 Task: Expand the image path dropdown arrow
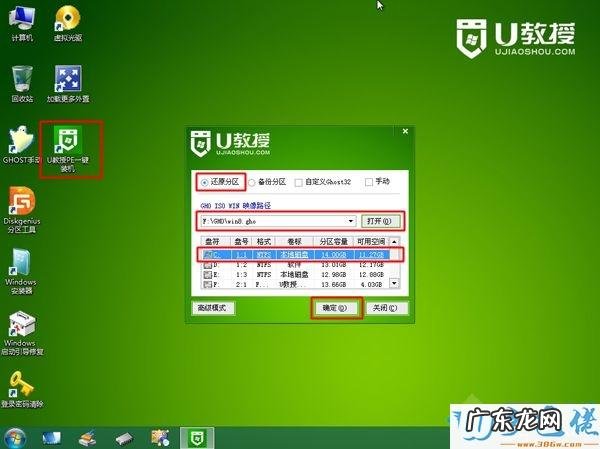pyautogui.click(x=351, y=221)
